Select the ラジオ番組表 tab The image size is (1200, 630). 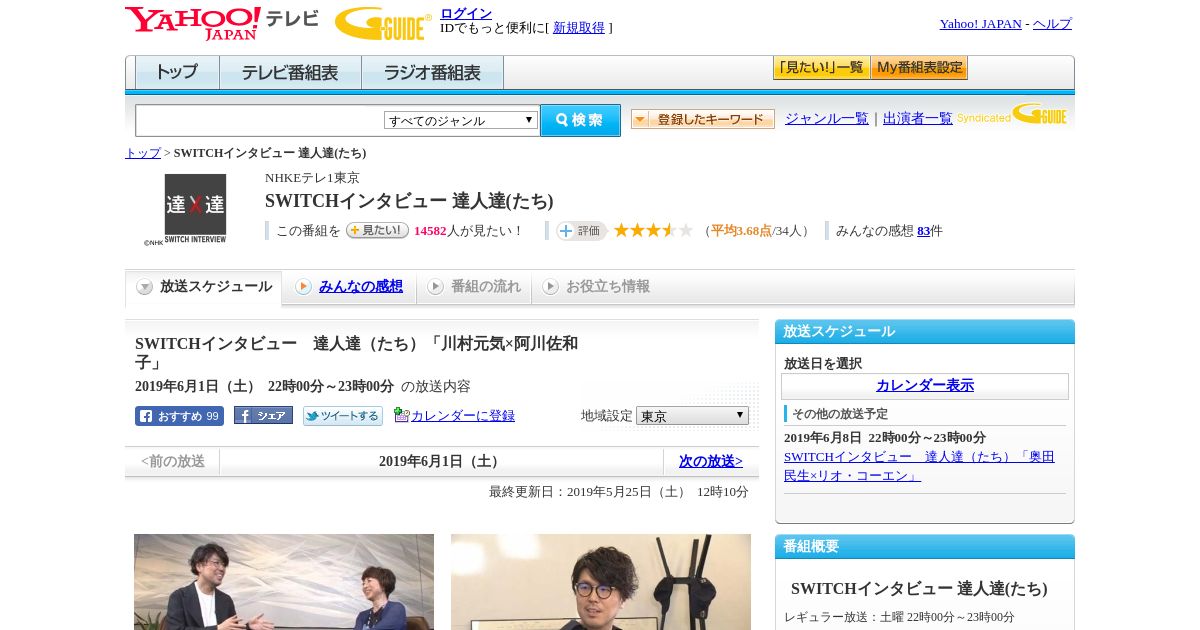tap(432, 73)
